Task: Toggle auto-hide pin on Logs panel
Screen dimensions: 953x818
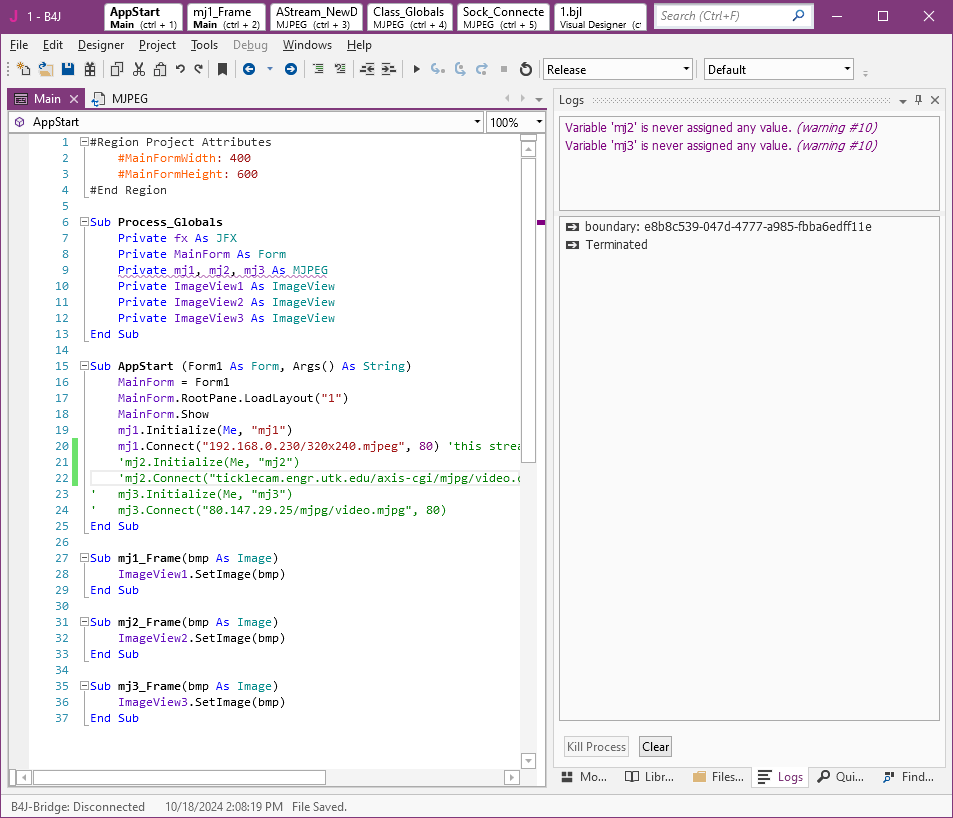Action: [918, 100]
